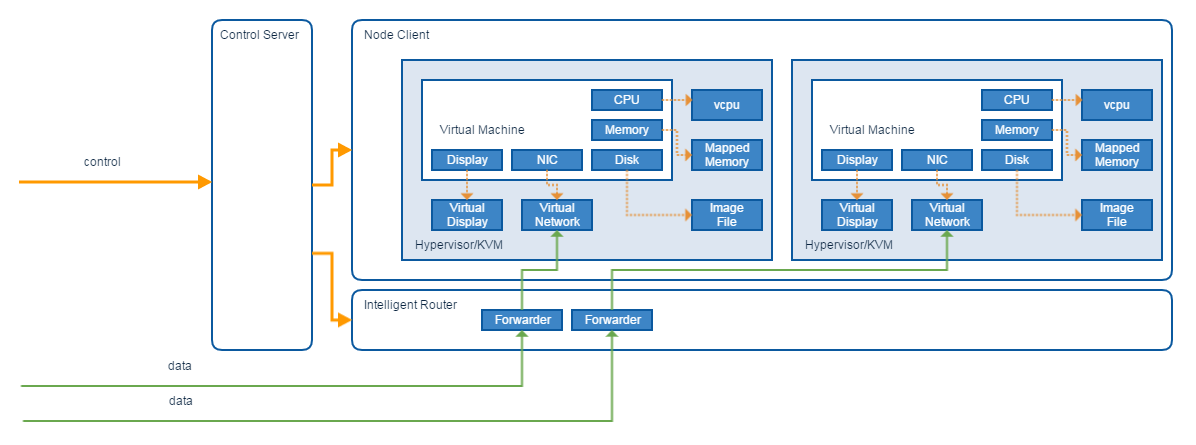Select Image File in the left hypervisor
Image resolution: width=1196 pixels, height=445 pixels.
[x=727, y=215]
